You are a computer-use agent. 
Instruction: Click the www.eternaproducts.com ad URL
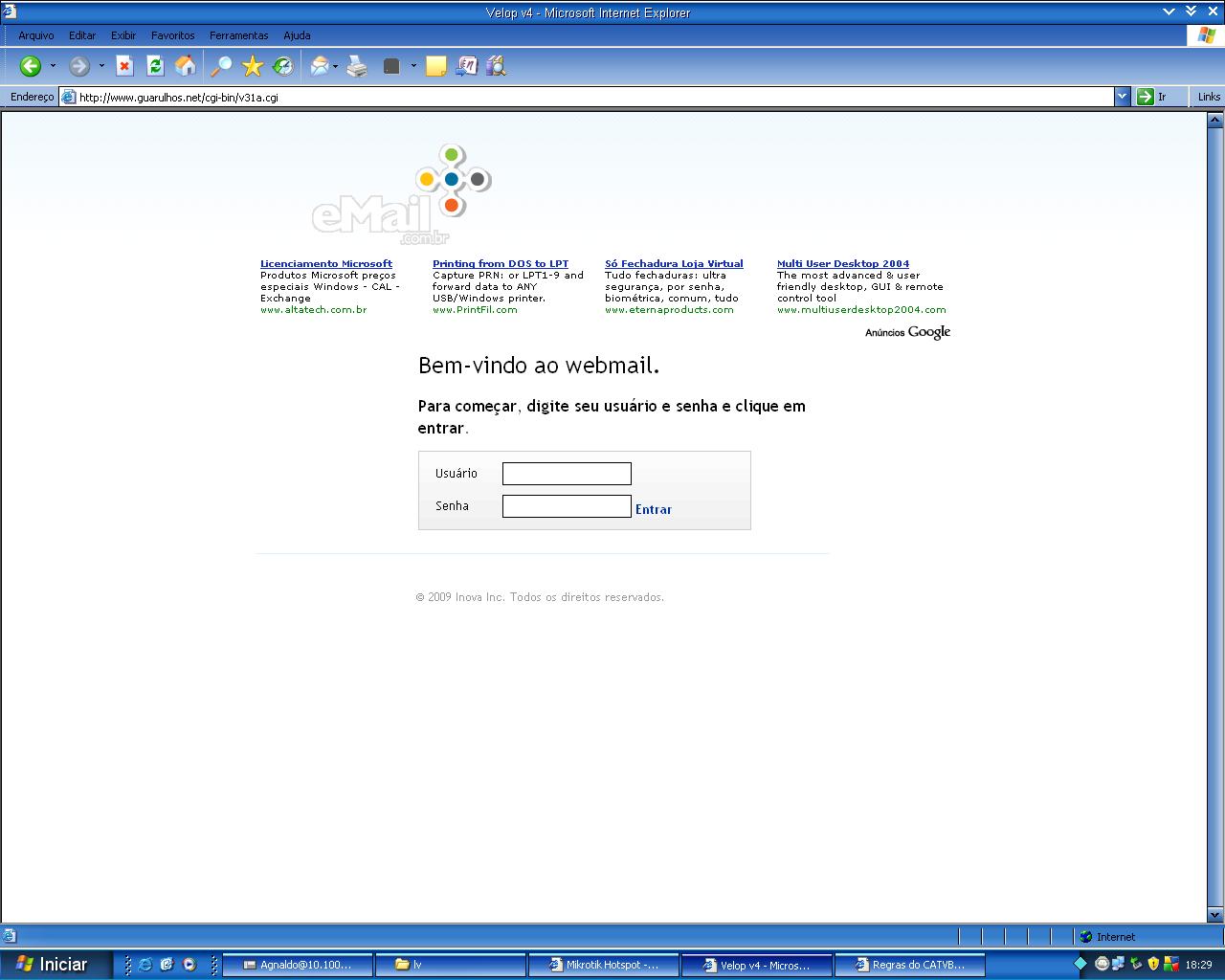(x=669, y=309)
